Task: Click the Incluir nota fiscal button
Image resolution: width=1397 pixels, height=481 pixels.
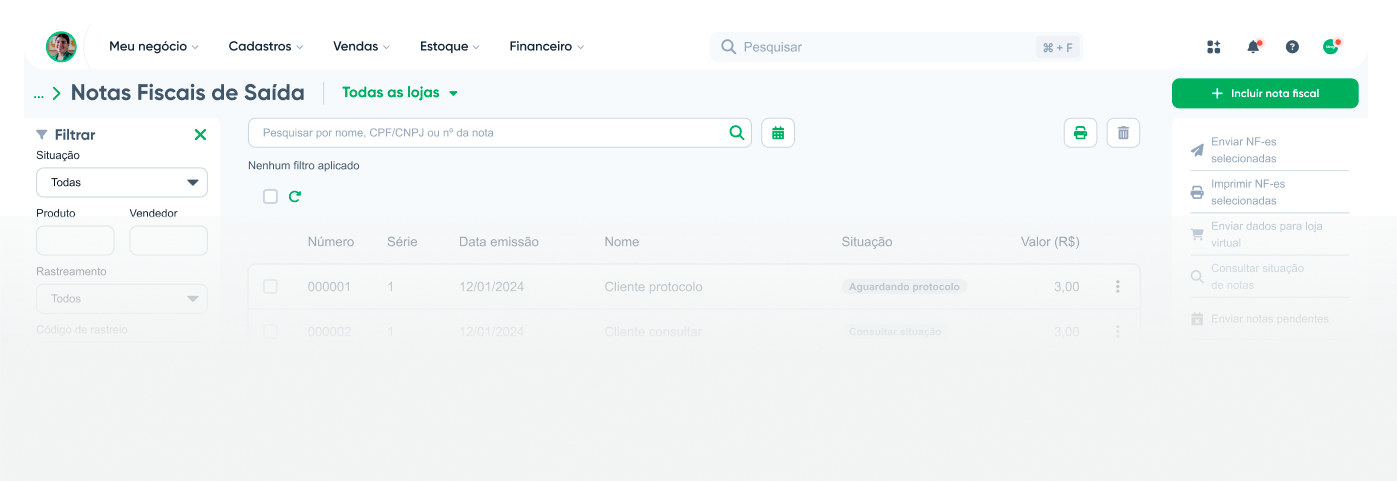Action: coord(1265,93)
